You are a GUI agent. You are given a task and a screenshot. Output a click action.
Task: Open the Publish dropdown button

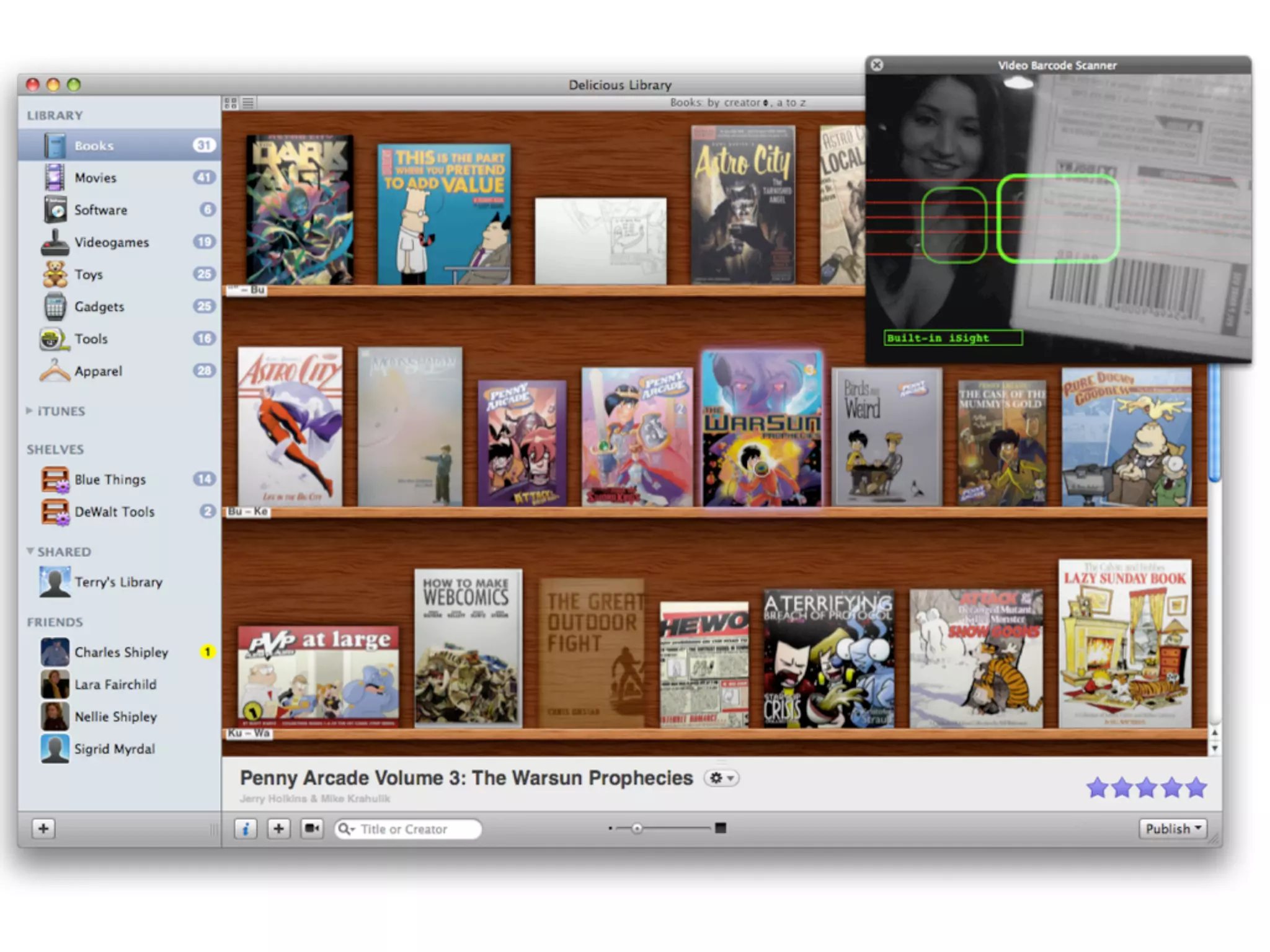pyautogui.click(x=1172, y=829)
